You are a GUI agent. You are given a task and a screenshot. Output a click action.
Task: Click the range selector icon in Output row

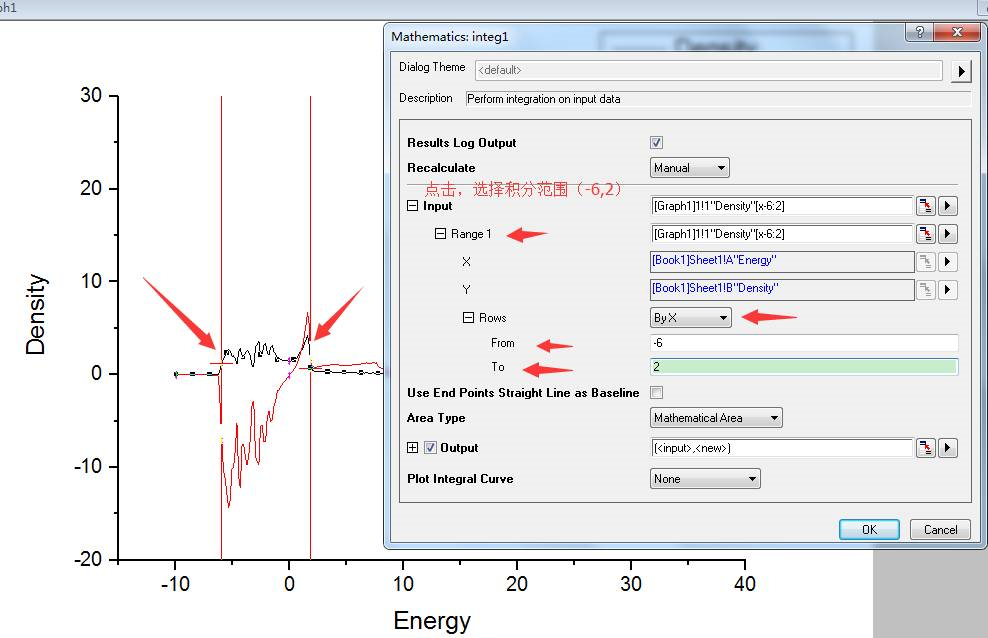(x=926, y=448)
